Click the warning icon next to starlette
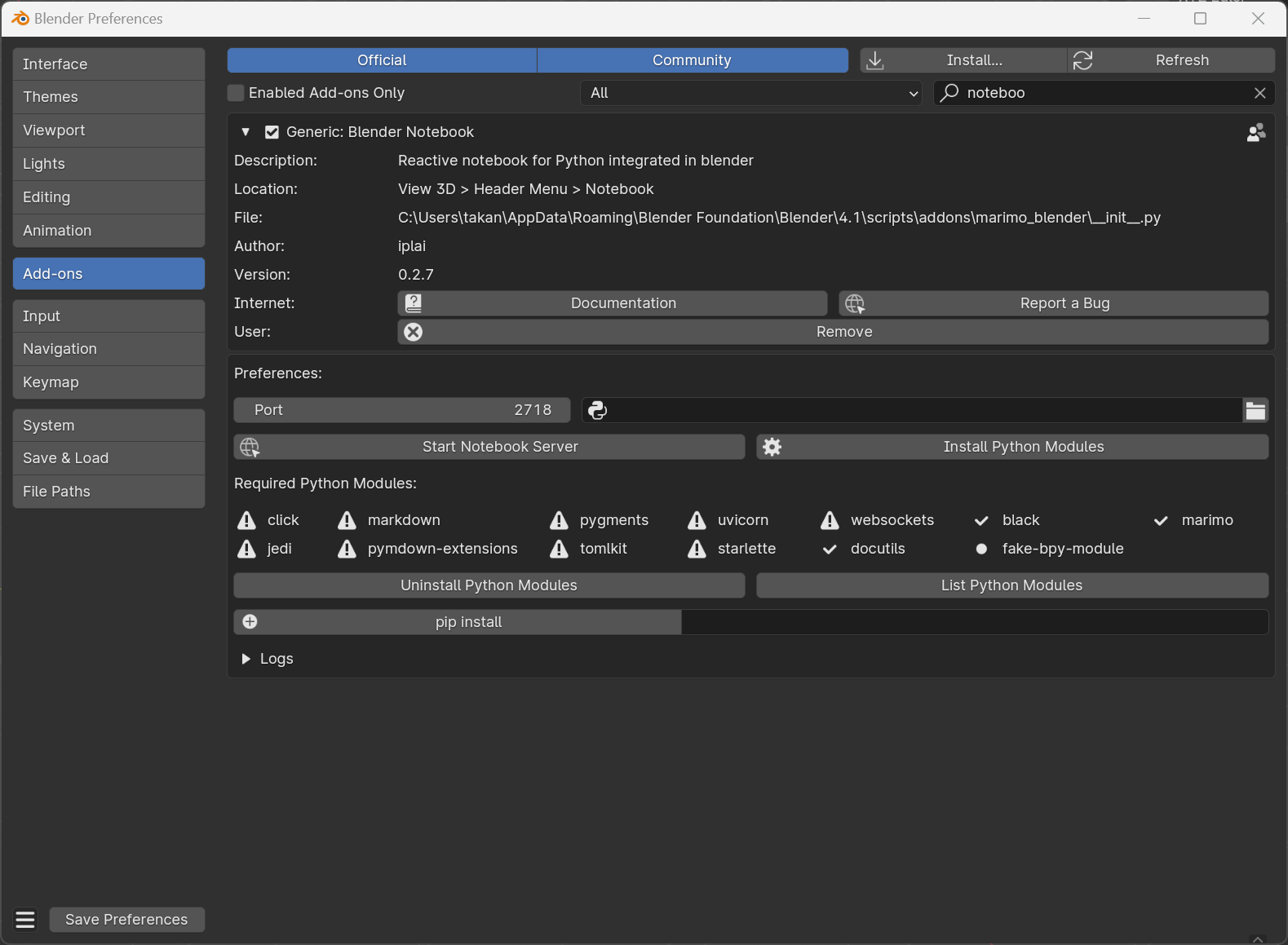1288x945 pixels. (697, 549)
